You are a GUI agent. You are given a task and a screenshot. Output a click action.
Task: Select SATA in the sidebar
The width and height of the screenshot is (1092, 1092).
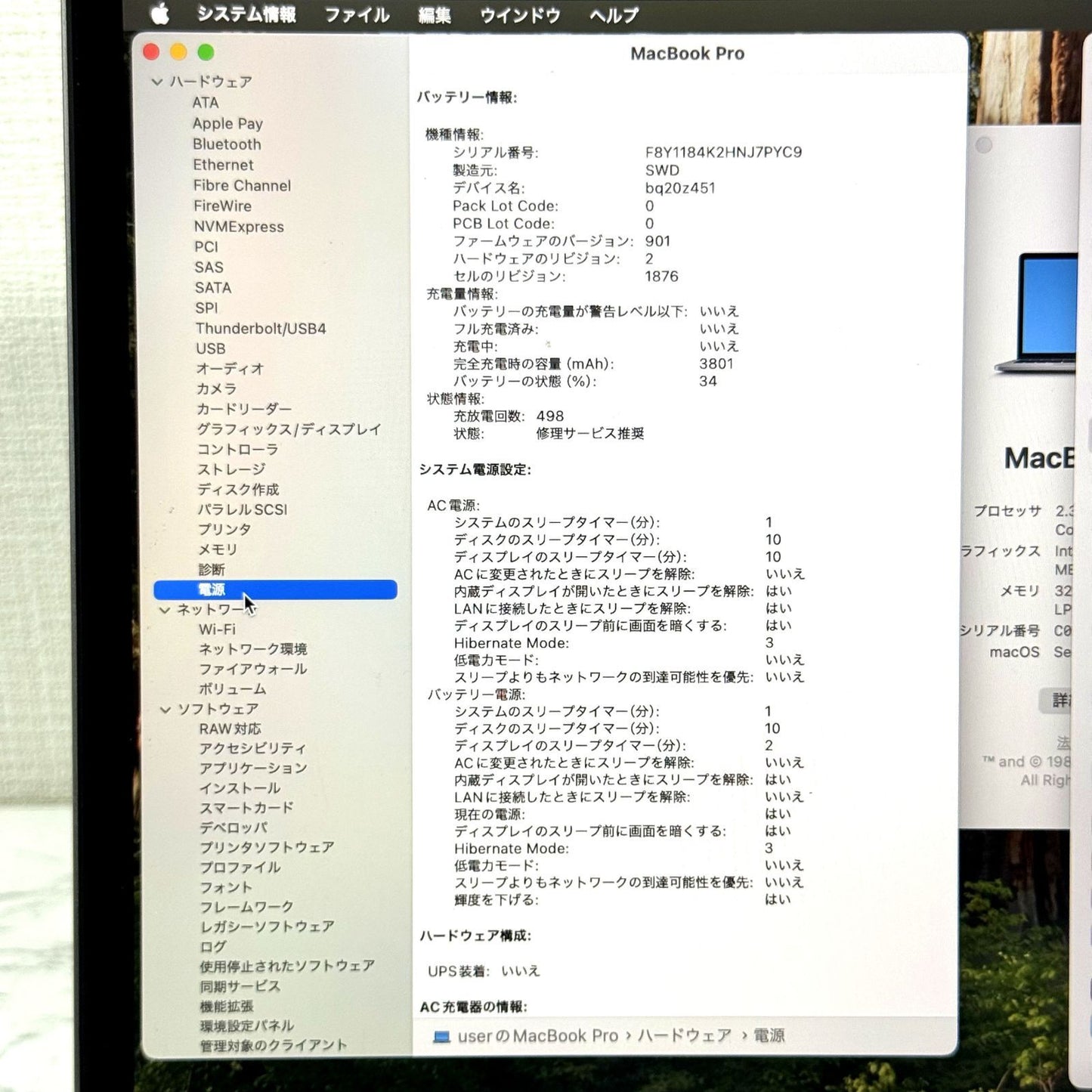tap(213, 288)
